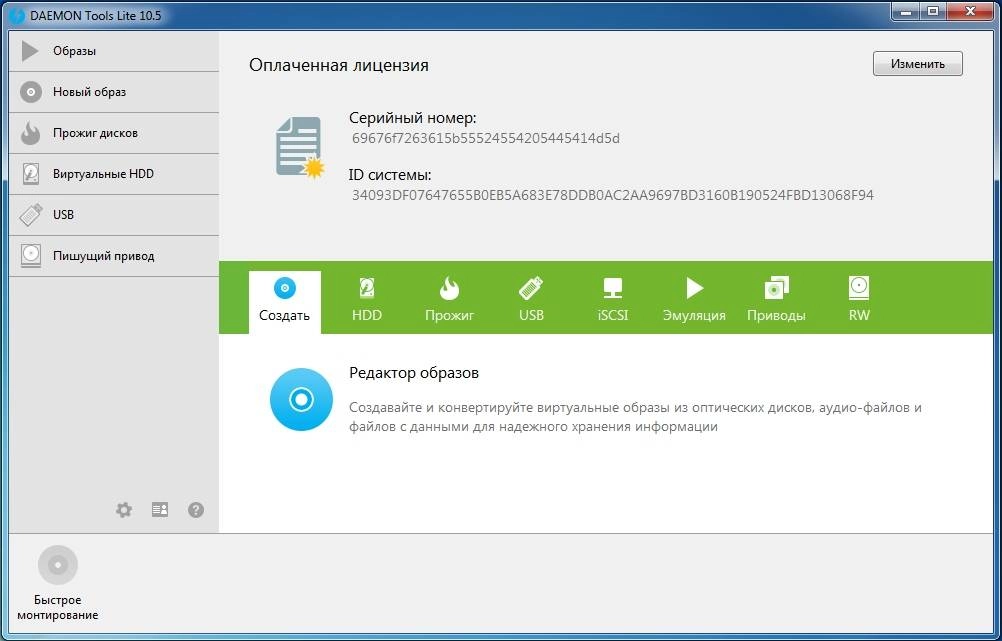Close the DAEMON Tools Lite window
Screen dimensions: 1002x641
[970, 11]
